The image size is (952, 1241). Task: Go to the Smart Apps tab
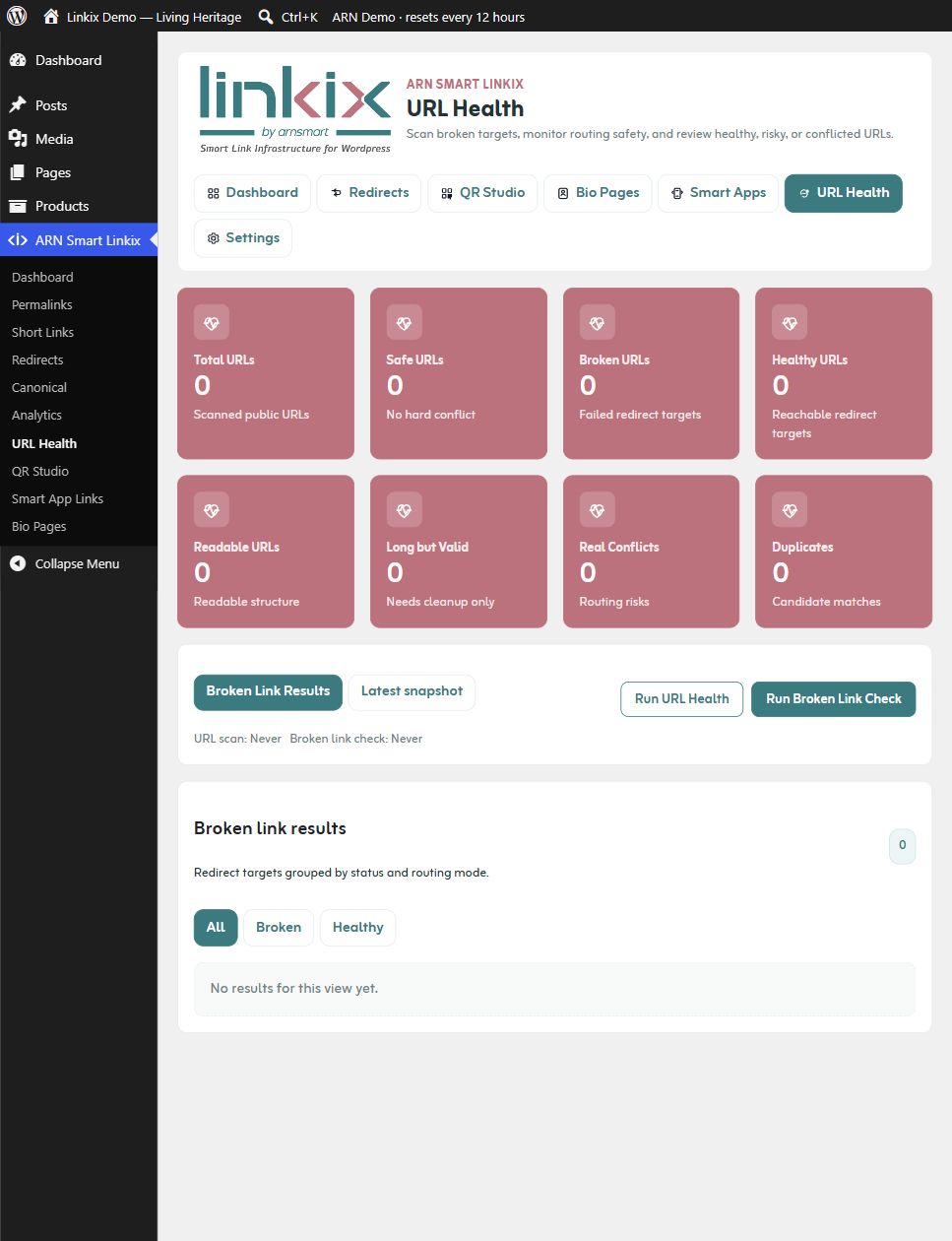(719, 193)
